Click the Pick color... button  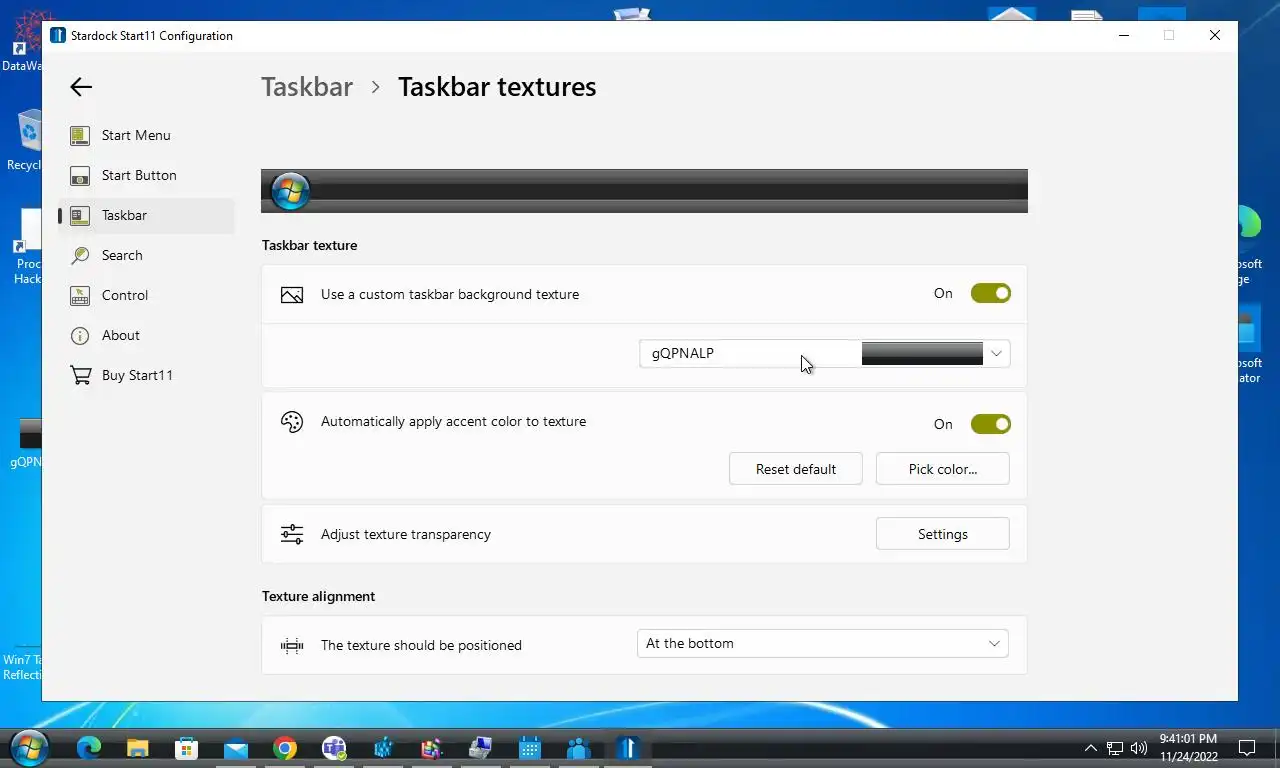point(943,469)
